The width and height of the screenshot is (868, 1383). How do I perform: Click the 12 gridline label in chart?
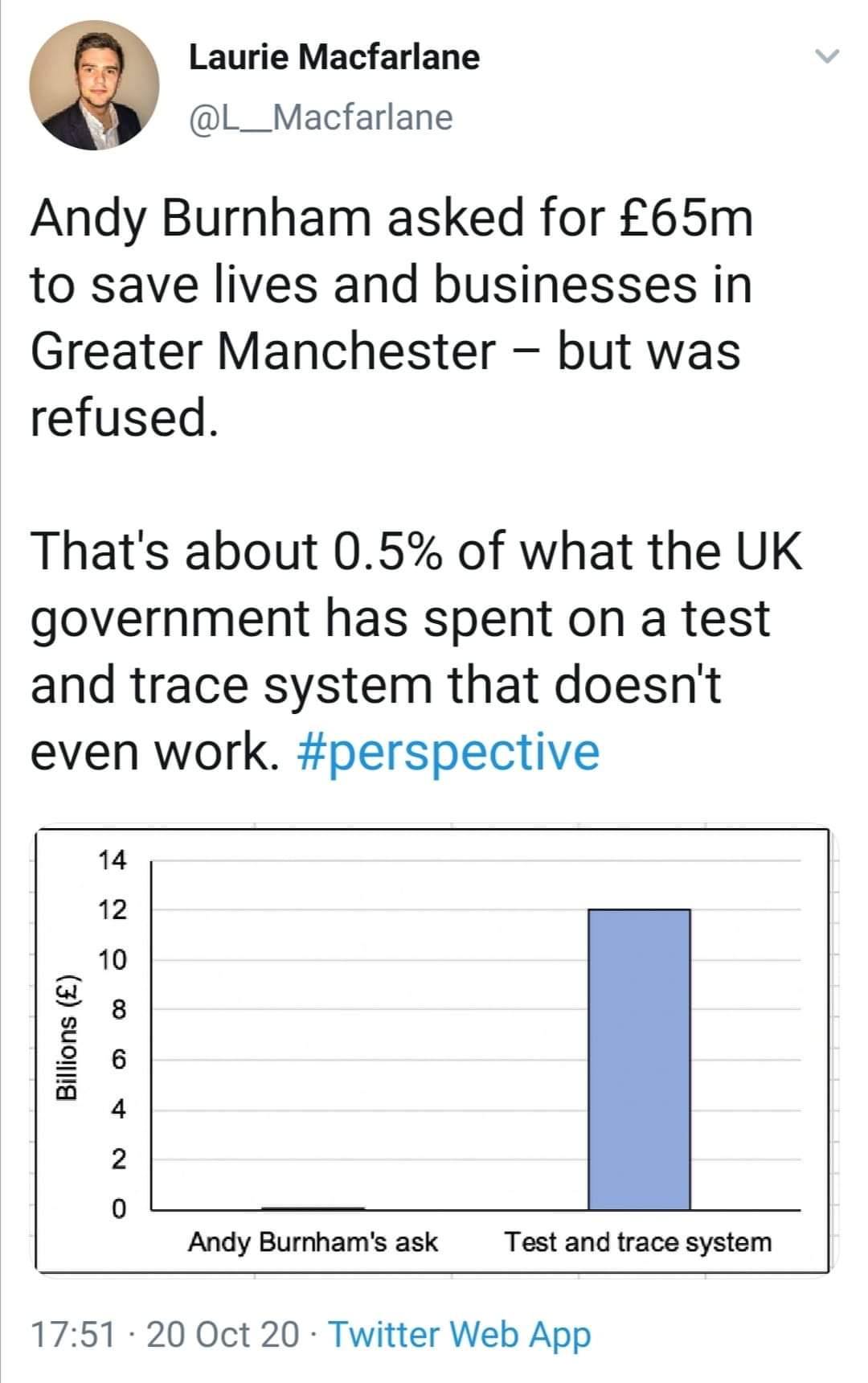click(x=112, y=910)
